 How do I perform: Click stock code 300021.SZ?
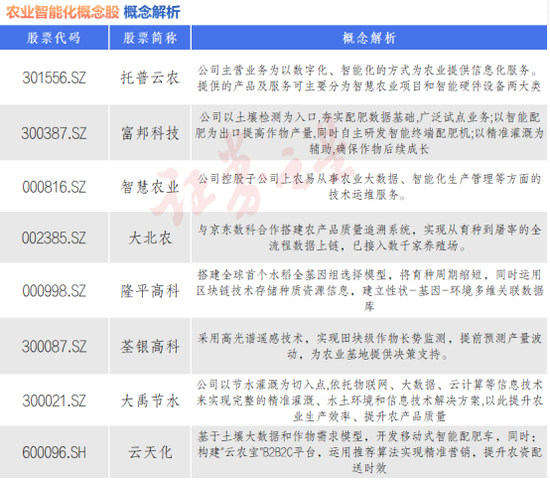(54, 400)
